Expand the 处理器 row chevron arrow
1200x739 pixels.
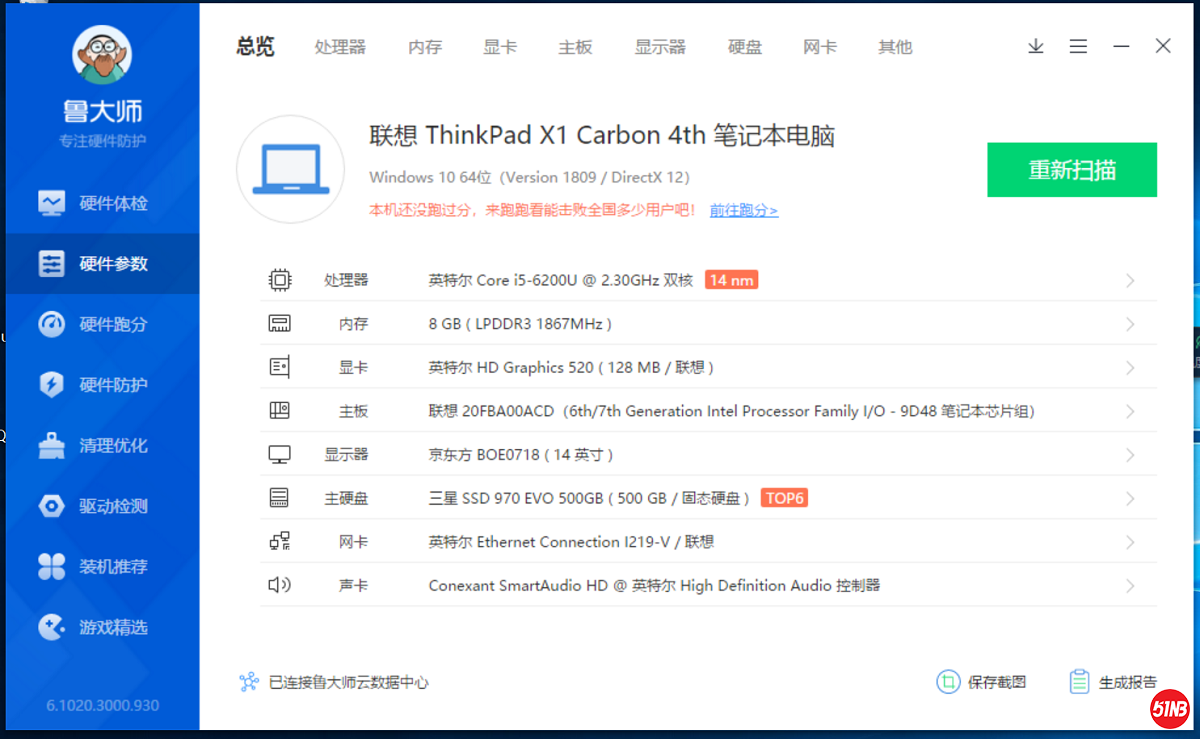pyautogui.click(x=1130, y=281)
